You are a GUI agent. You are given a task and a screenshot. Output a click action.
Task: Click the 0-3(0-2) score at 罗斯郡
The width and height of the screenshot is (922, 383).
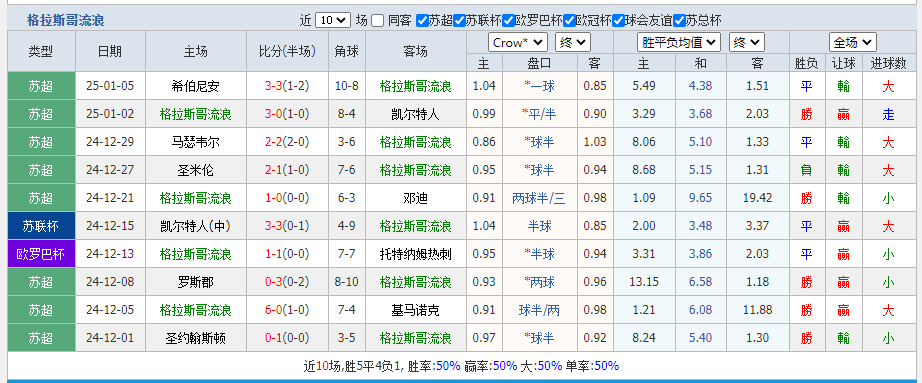(x=287, y=282)
